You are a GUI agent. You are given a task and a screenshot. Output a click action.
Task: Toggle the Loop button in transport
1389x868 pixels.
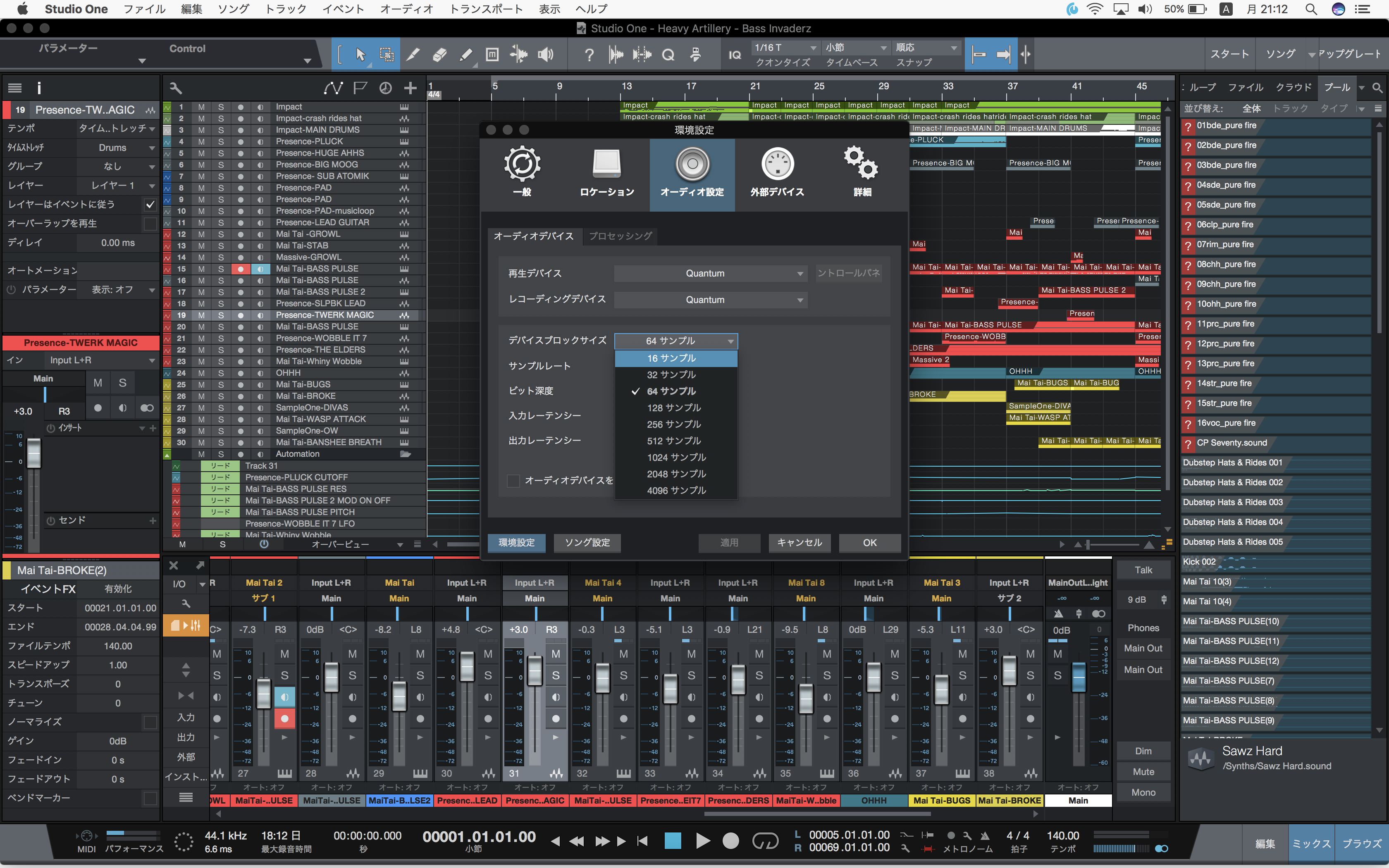(x=765, y=841)
